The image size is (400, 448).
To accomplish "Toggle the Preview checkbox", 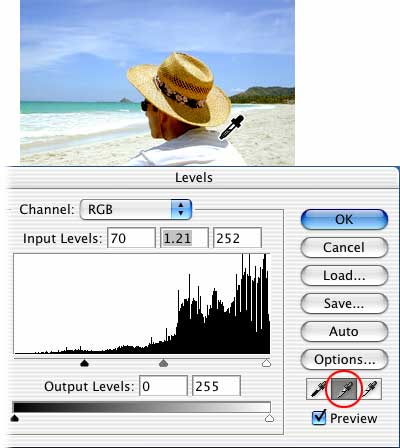I will click(319, 418).
